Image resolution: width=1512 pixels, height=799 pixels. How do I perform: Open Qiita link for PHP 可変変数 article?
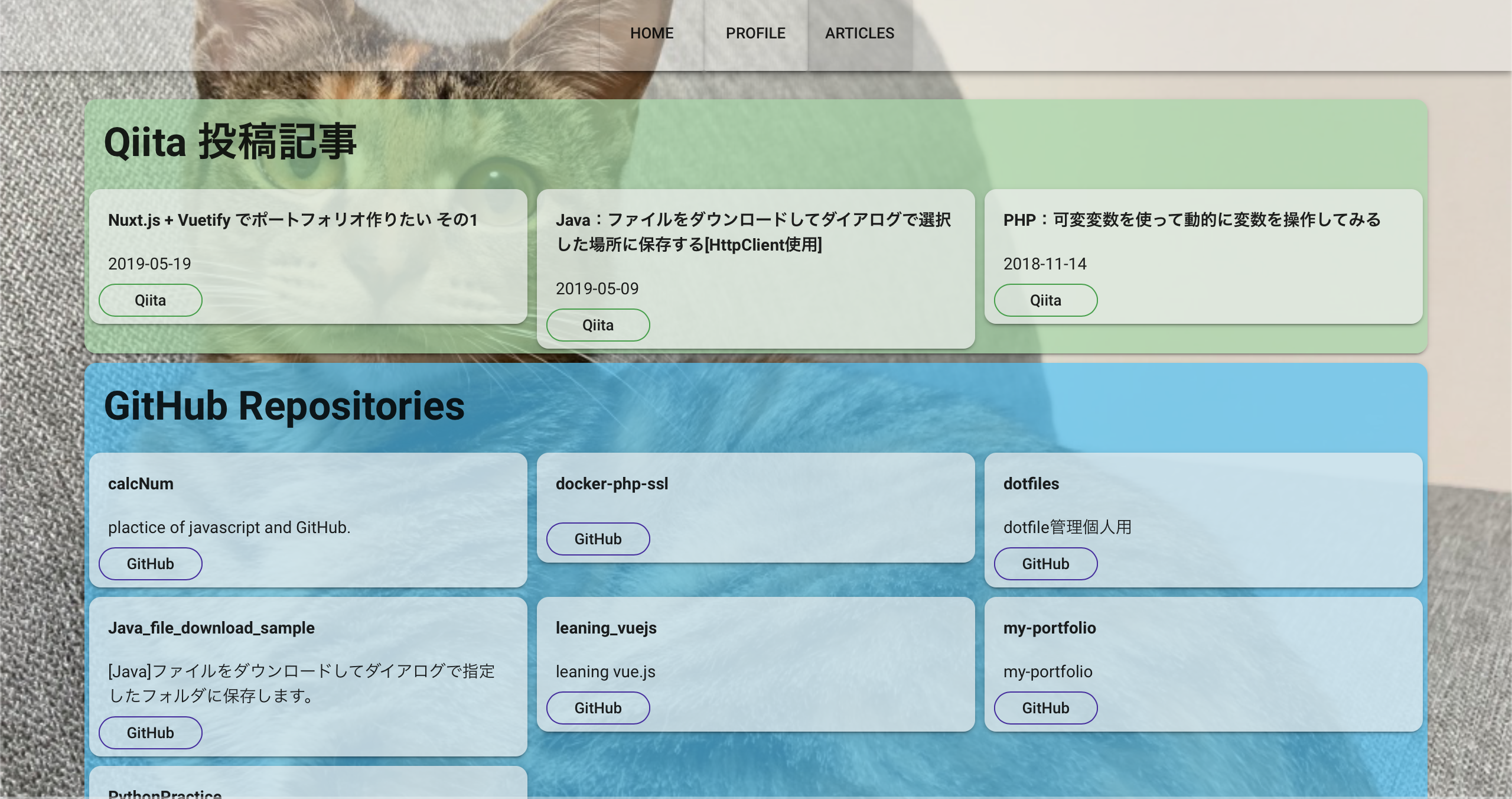point(1045,300)
